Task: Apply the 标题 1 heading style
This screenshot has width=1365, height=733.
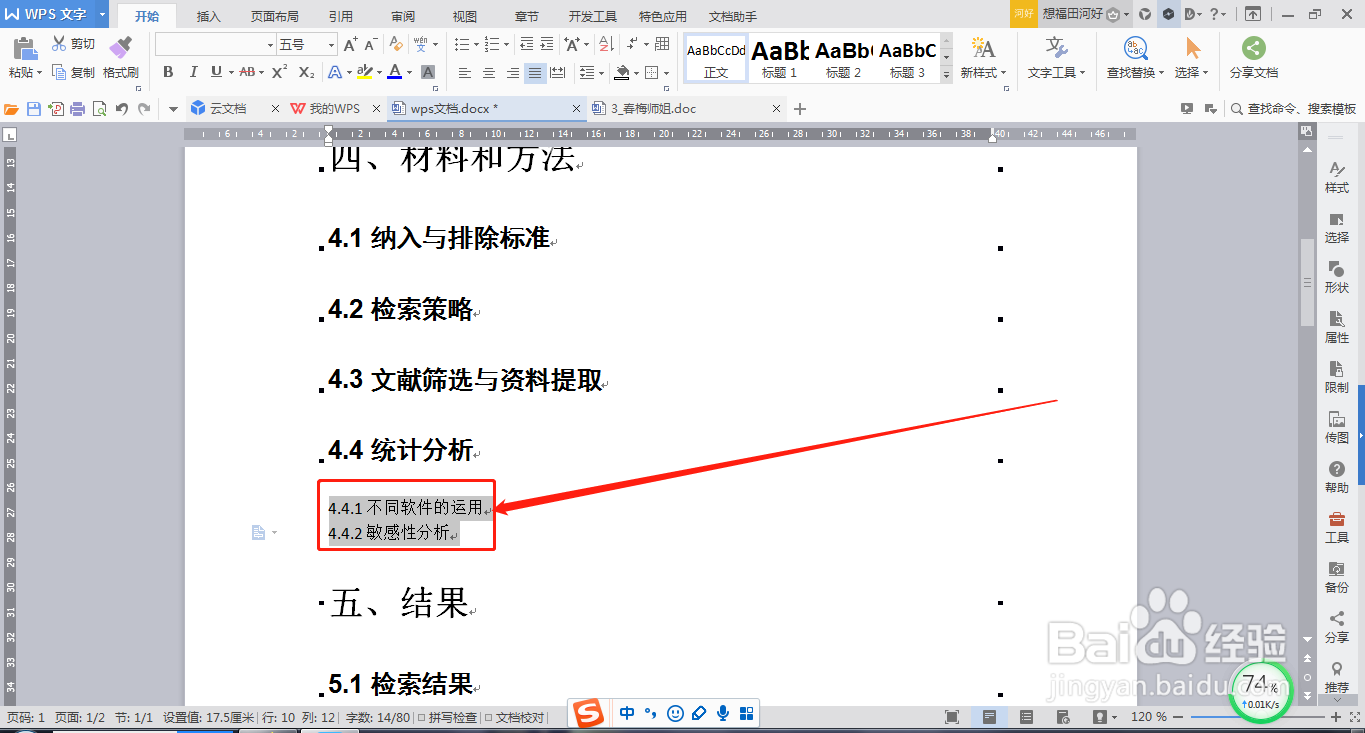Action: 780,58
